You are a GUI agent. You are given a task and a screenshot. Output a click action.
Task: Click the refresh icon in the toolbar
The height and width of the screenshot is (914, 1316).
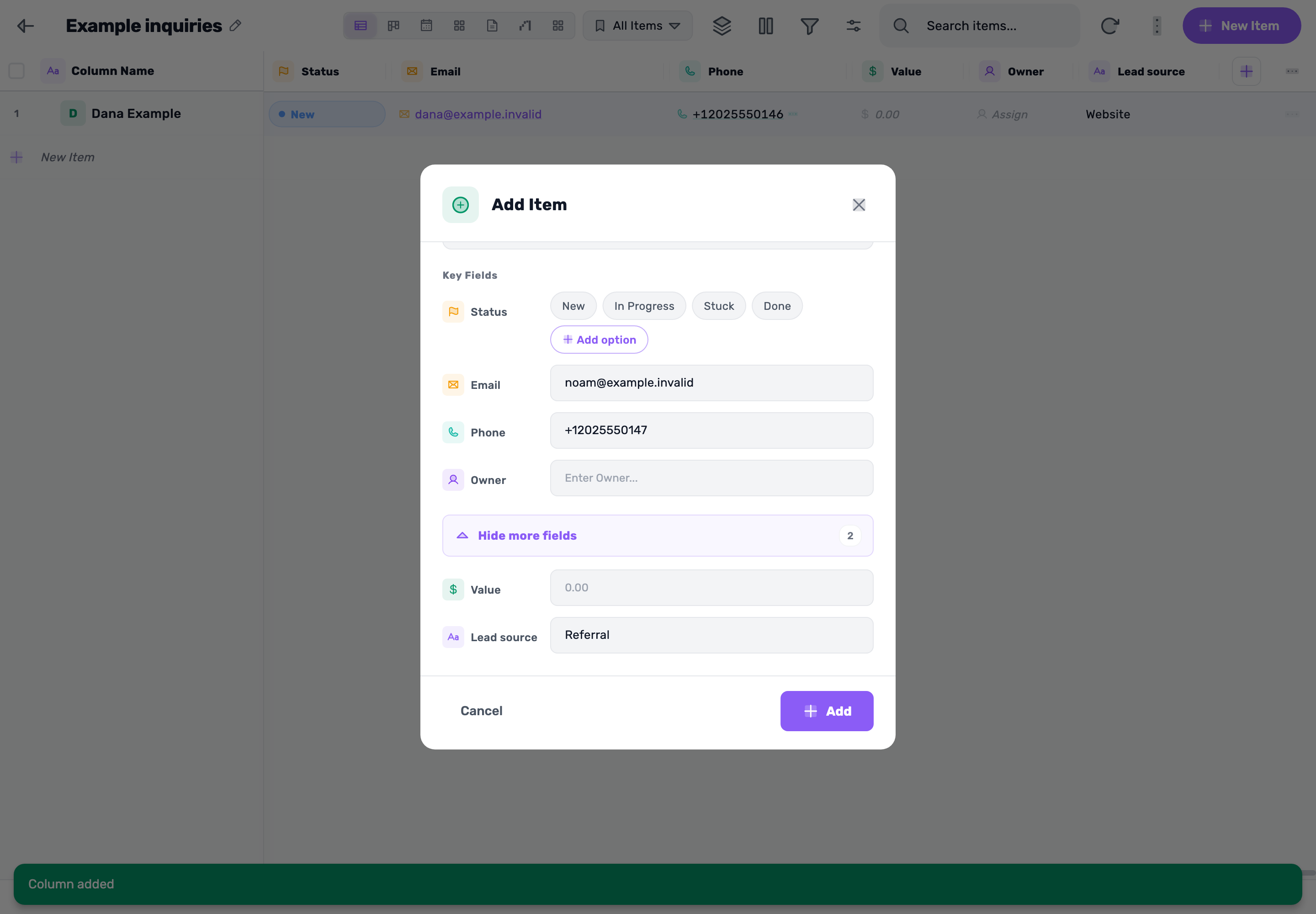pyautogui.click(x=1109, y=26)
